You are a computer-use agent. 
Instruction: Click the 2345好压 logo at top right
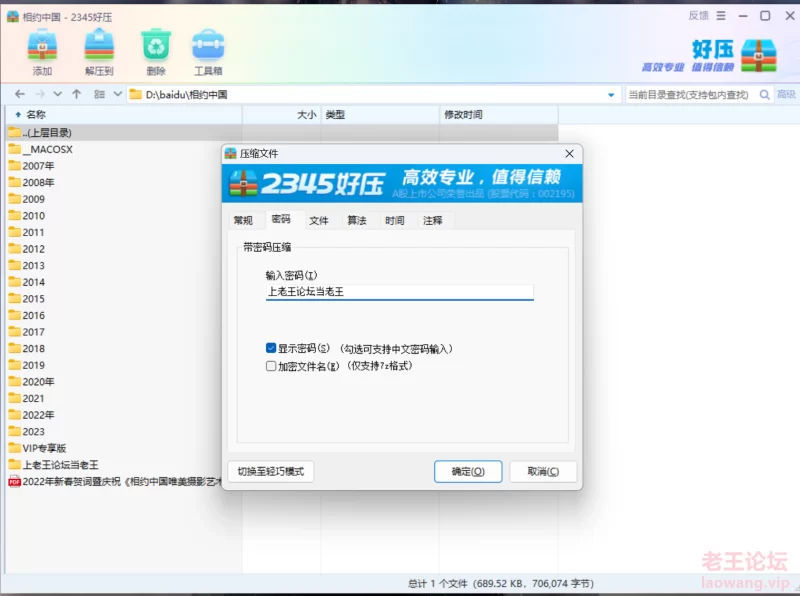(x=759, y=55)
